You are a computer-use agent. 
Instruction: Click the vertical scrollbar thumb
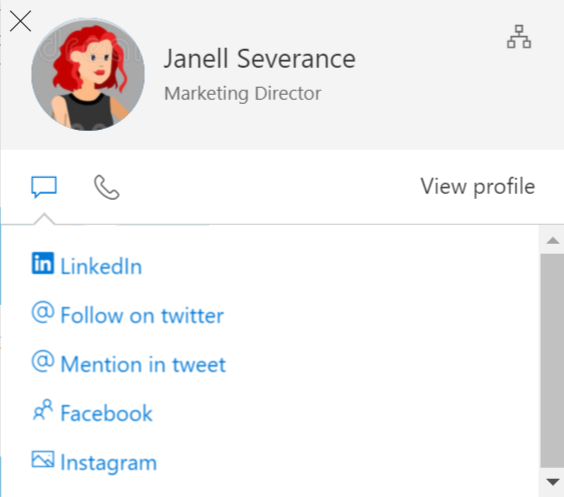(552, 361)
